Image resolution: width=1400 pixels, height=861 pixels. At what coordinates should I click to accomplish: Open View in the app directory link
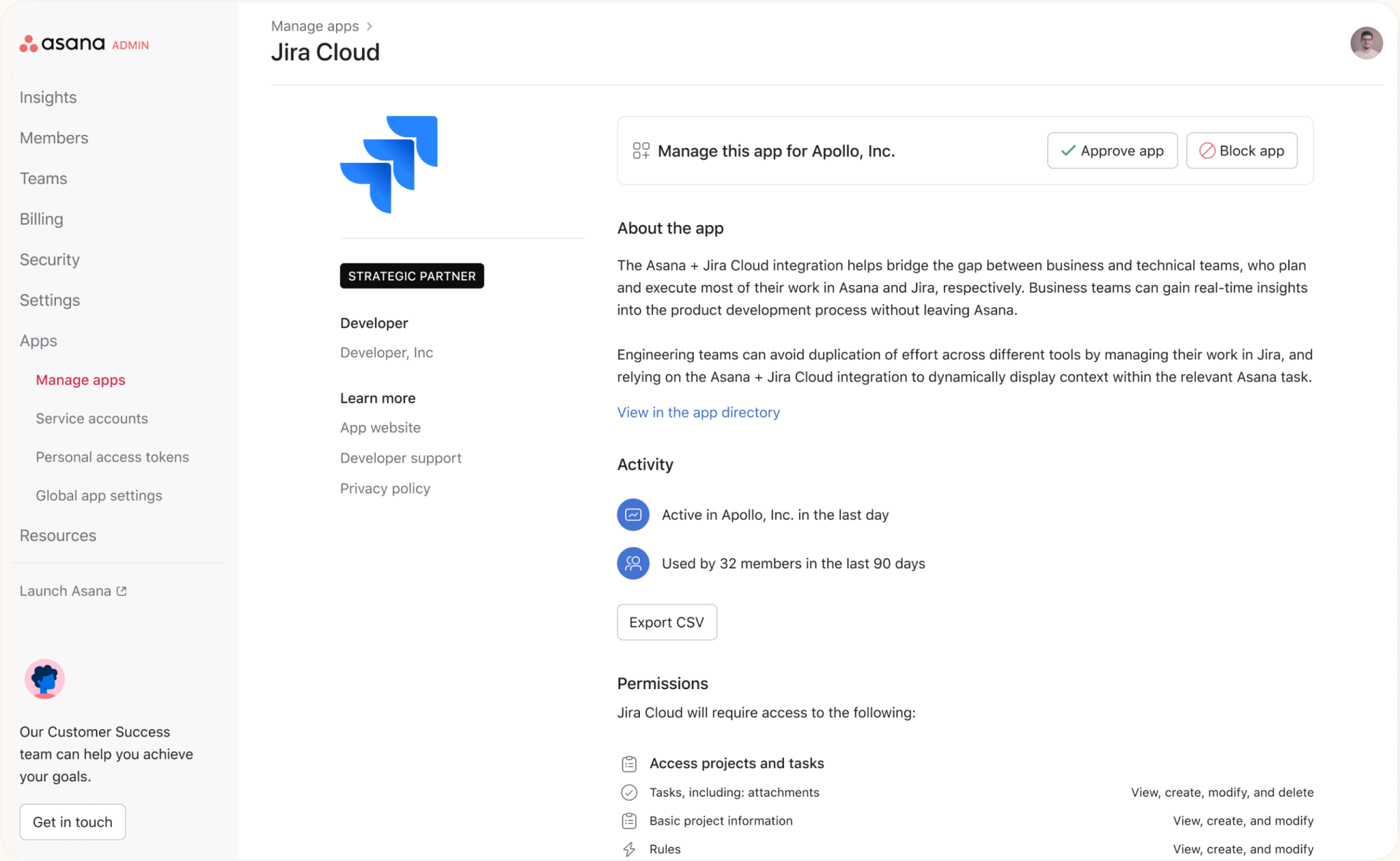[698, 412]
